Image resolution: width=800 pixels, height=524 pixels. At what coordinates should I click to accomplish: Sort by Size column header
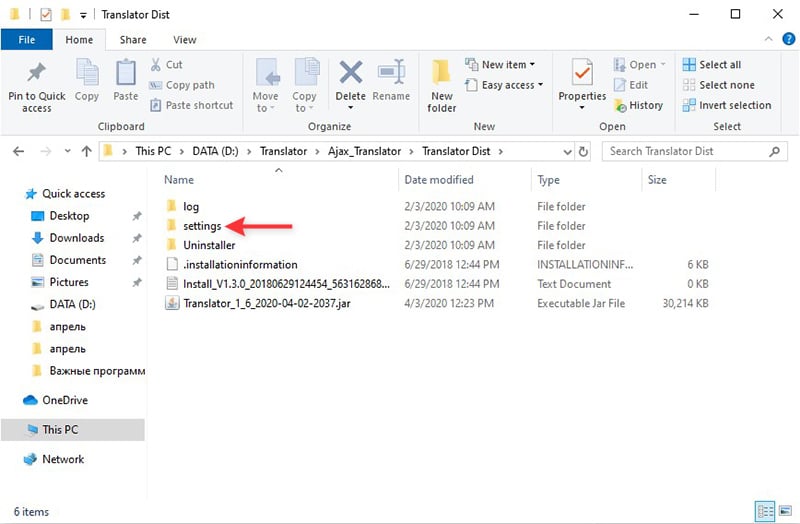click(x=657, y=180)
